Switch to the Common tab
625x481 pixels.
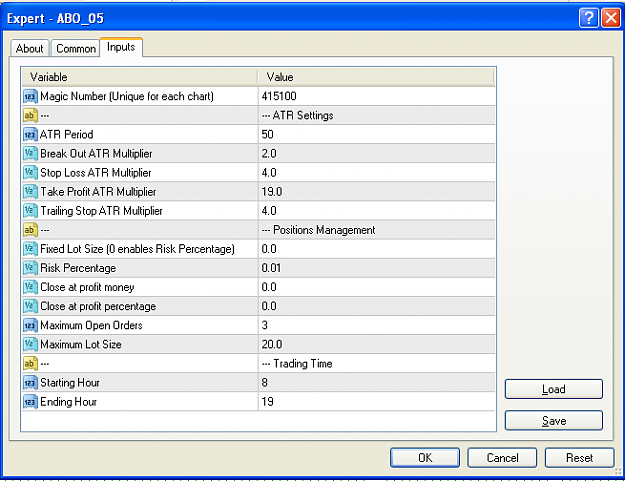tap(76, 49)
